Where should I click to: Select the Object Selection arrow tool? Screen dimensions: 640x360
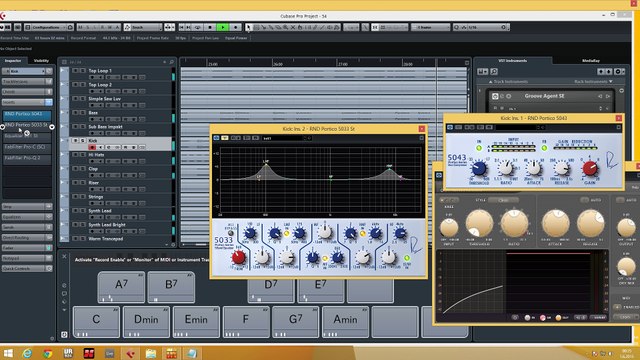pyautogui.click(x=249, y=27)
